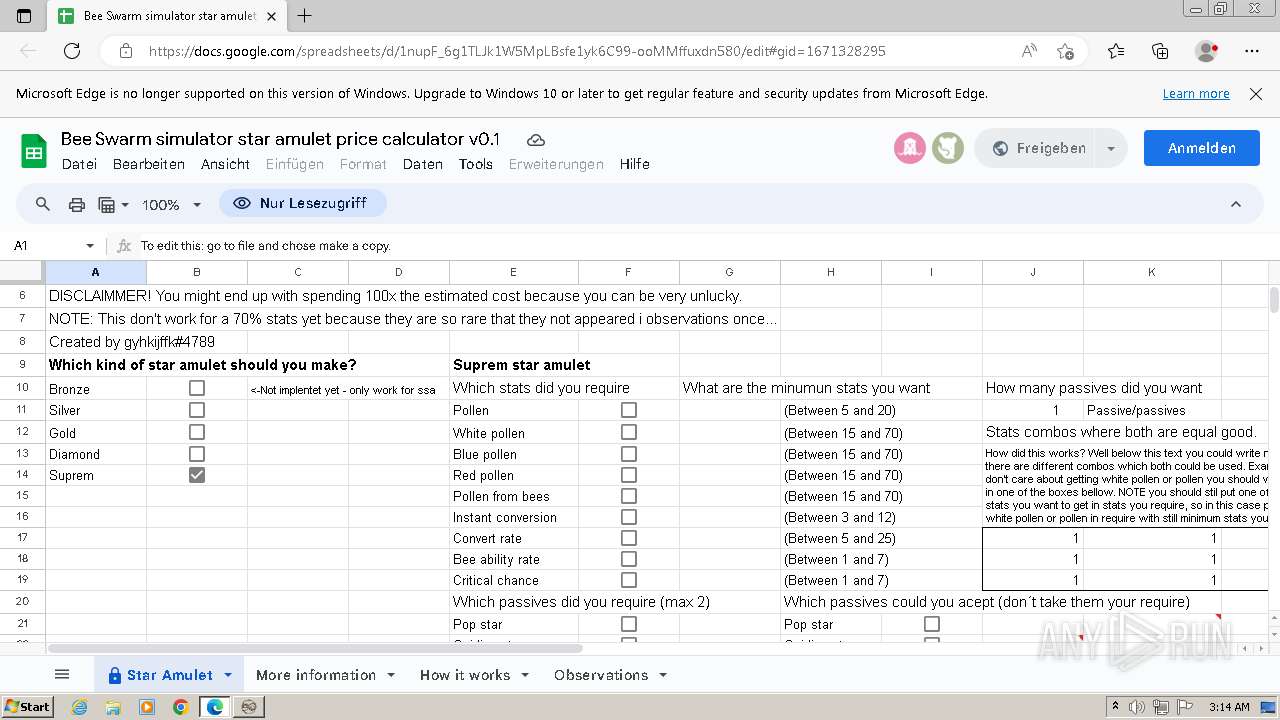Open the filter views toolbar icon
This screenshot has height=720, width=1280.
pyautogui.click(x=107, y=204)
